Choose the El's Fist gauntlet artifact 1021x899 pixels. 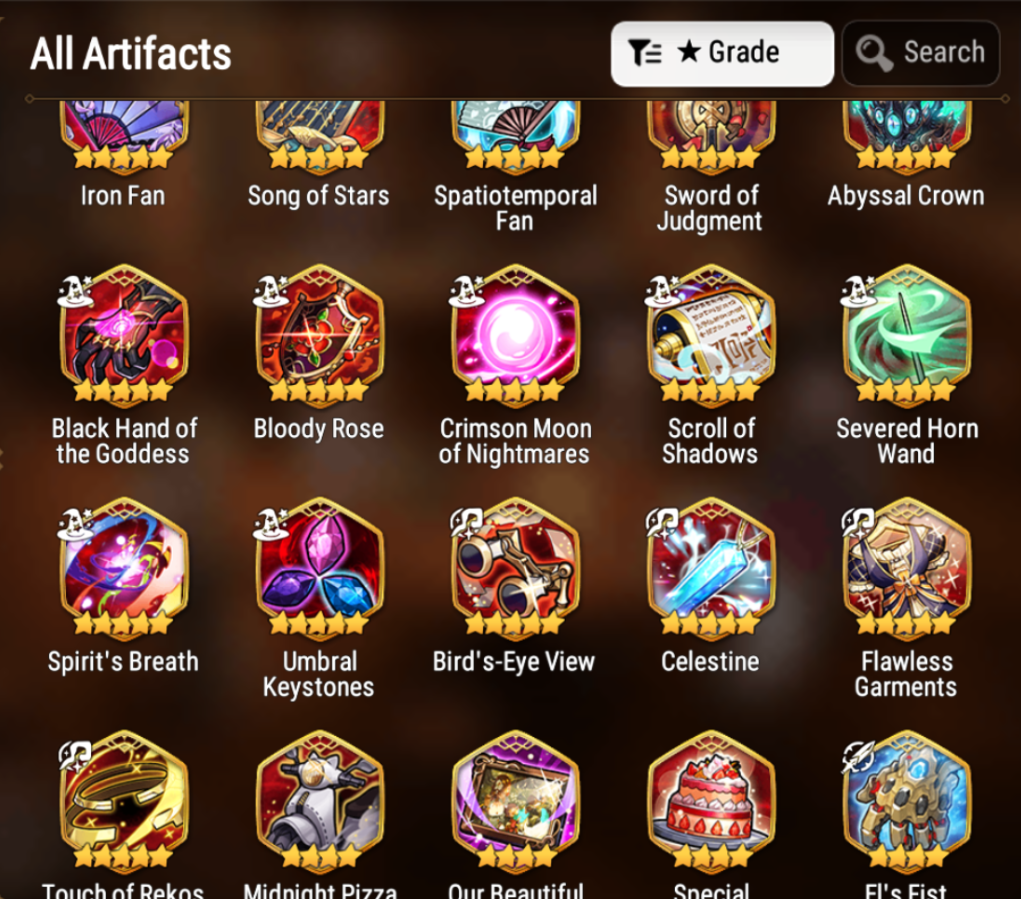point(906,801)
